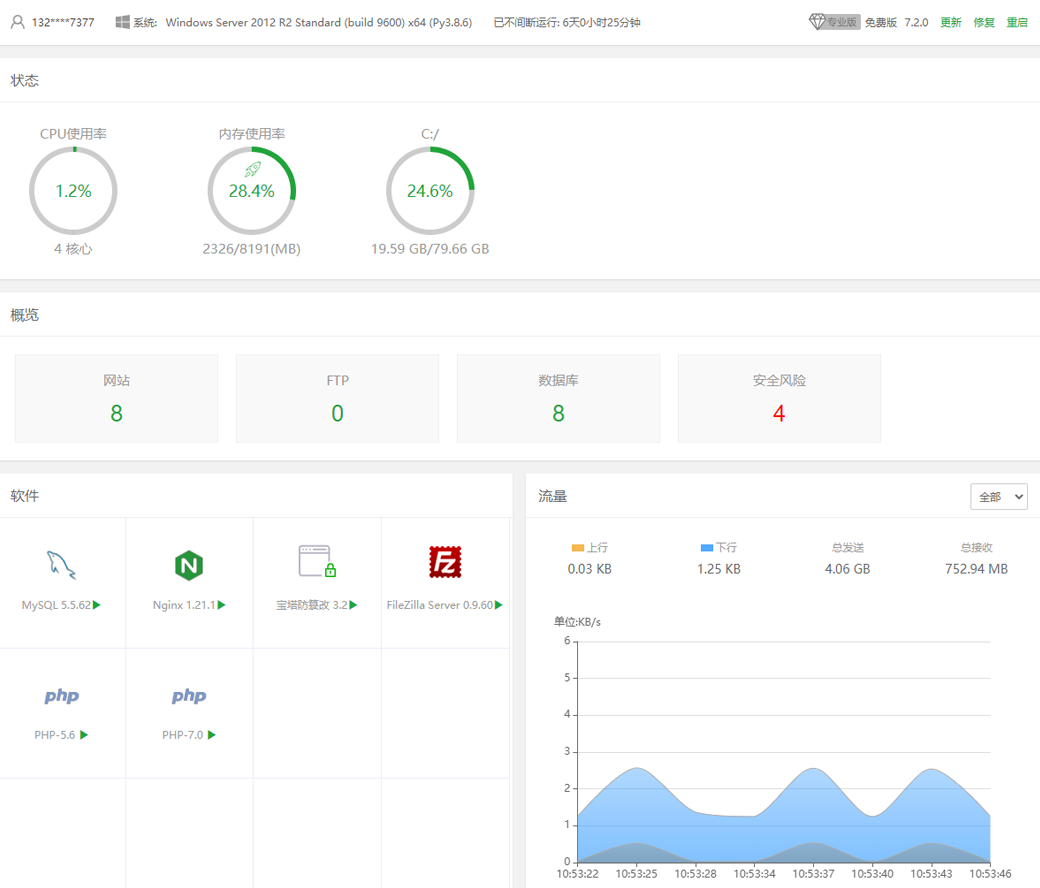Open the 网站 overview card

point(116,398)
